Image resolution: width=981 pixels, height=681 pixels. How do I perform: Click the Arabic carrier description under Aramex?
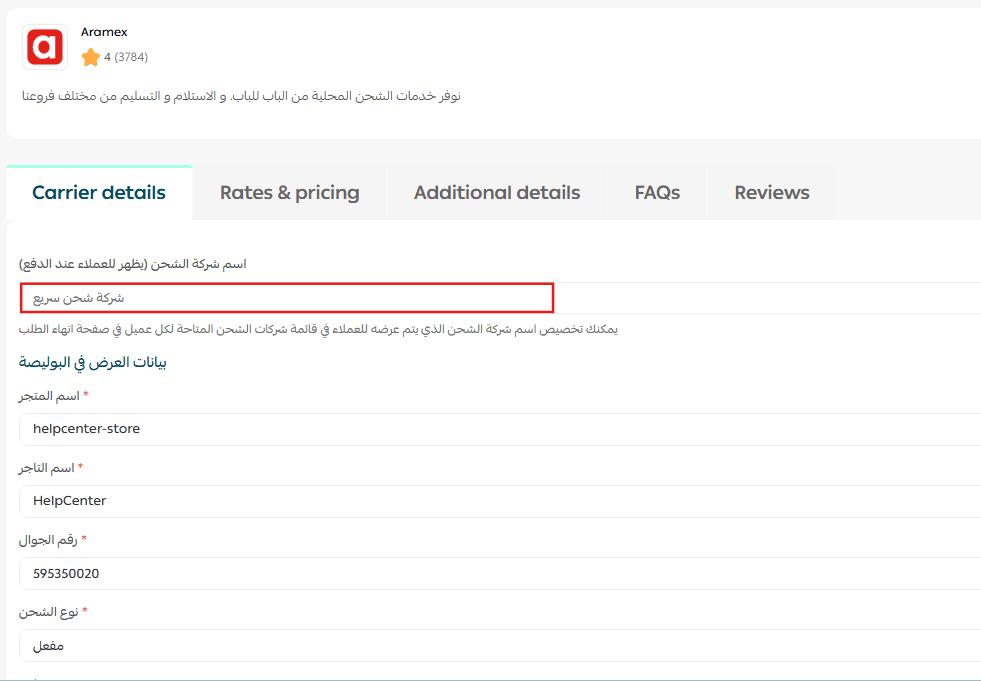pyautogui.click(x=241, y=96)
